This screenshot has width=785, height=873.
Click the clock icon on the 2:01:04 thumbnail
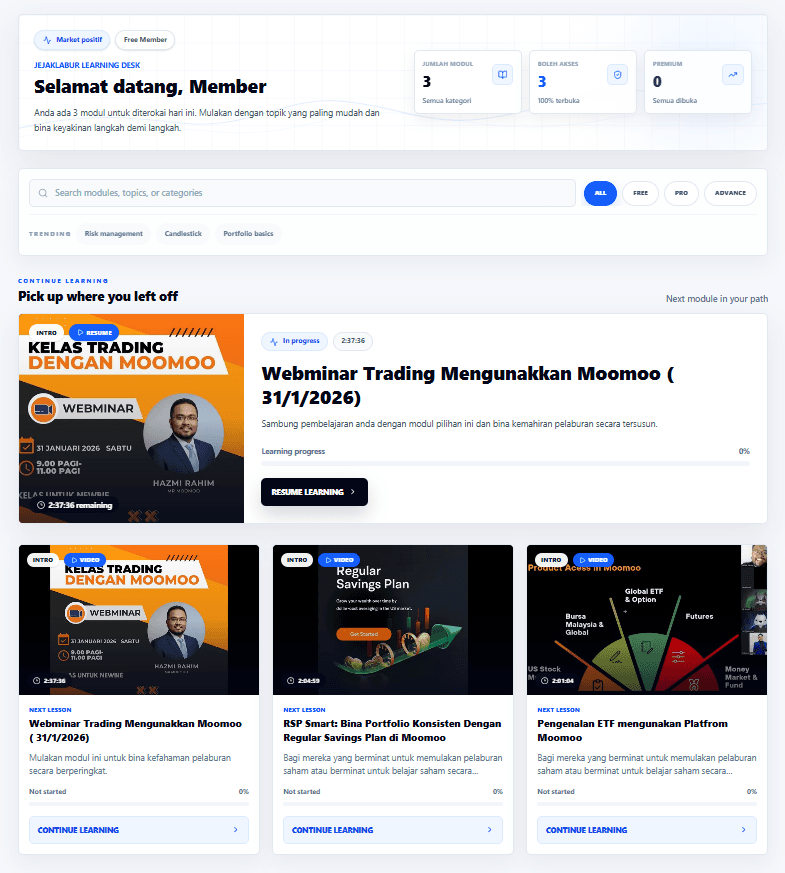(x=544, y=680)
